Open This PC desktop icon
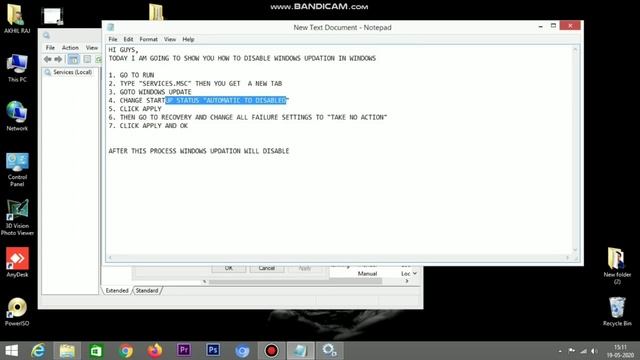The width and height of the screenshot is (640, 360). coord(17,67)
